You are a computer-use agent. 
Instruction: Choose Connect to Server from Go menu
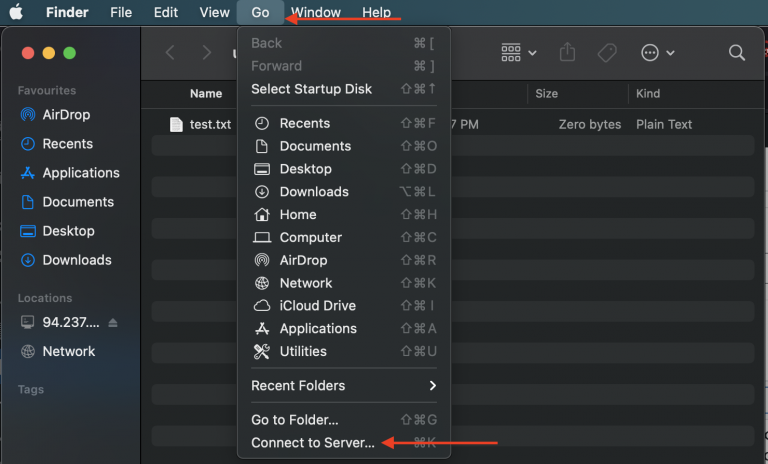(313, 443)
